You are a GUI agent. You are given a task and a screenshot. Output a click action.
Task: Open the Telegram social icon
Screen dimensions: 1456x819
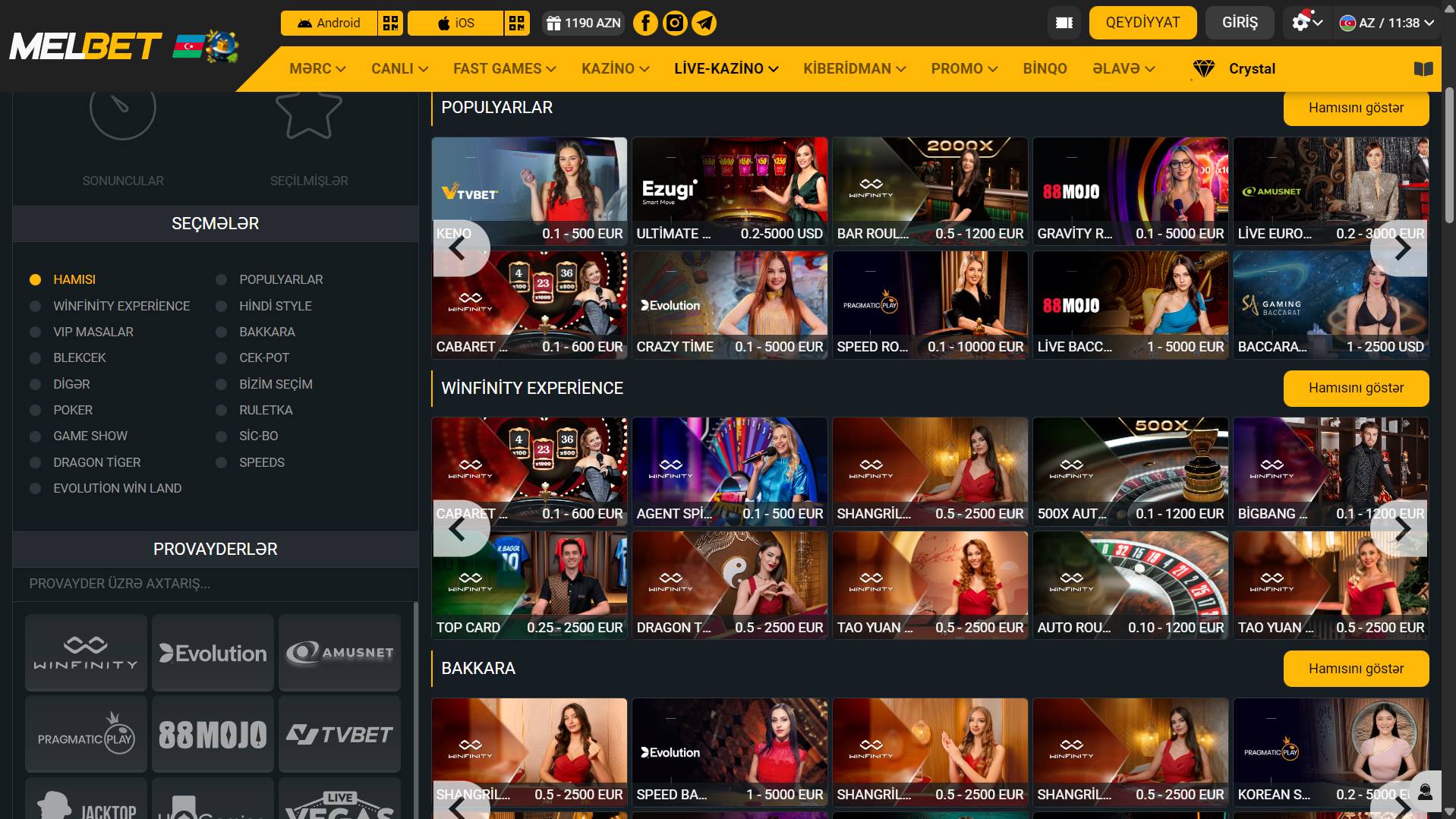click(704, 23)
